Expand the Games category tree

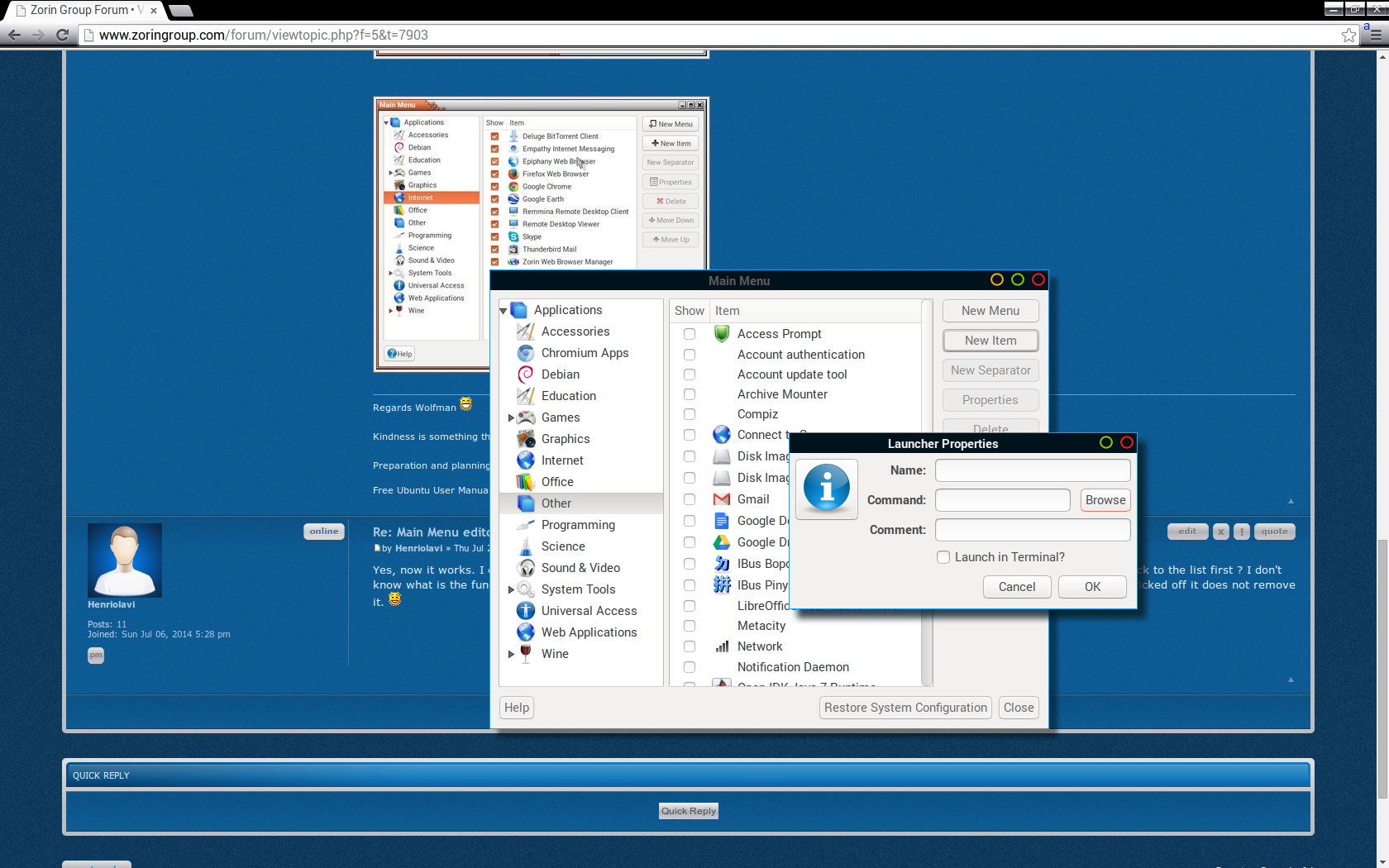(511, 417)
